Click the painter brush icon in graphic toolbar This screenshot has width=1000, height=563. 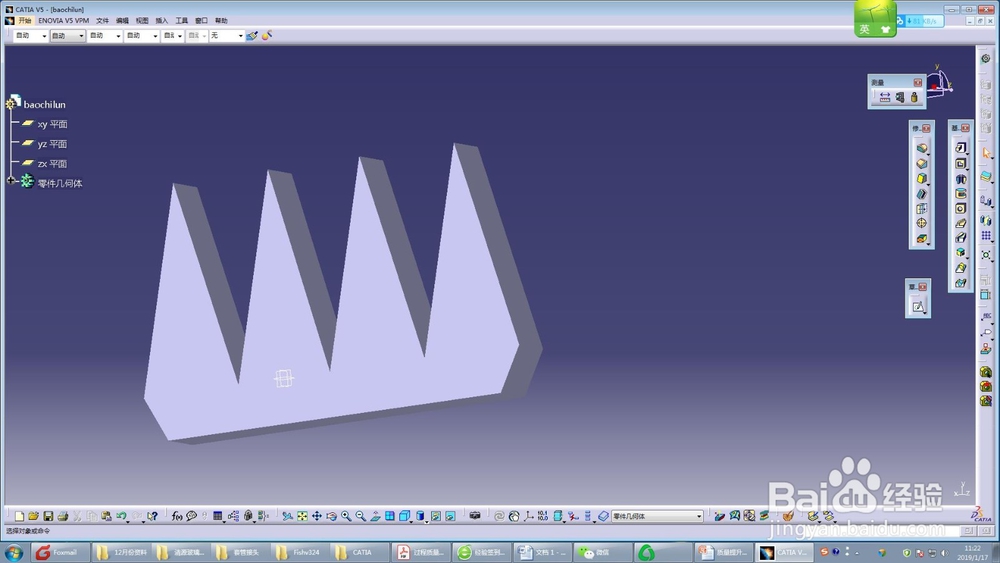tap(252, 36)
